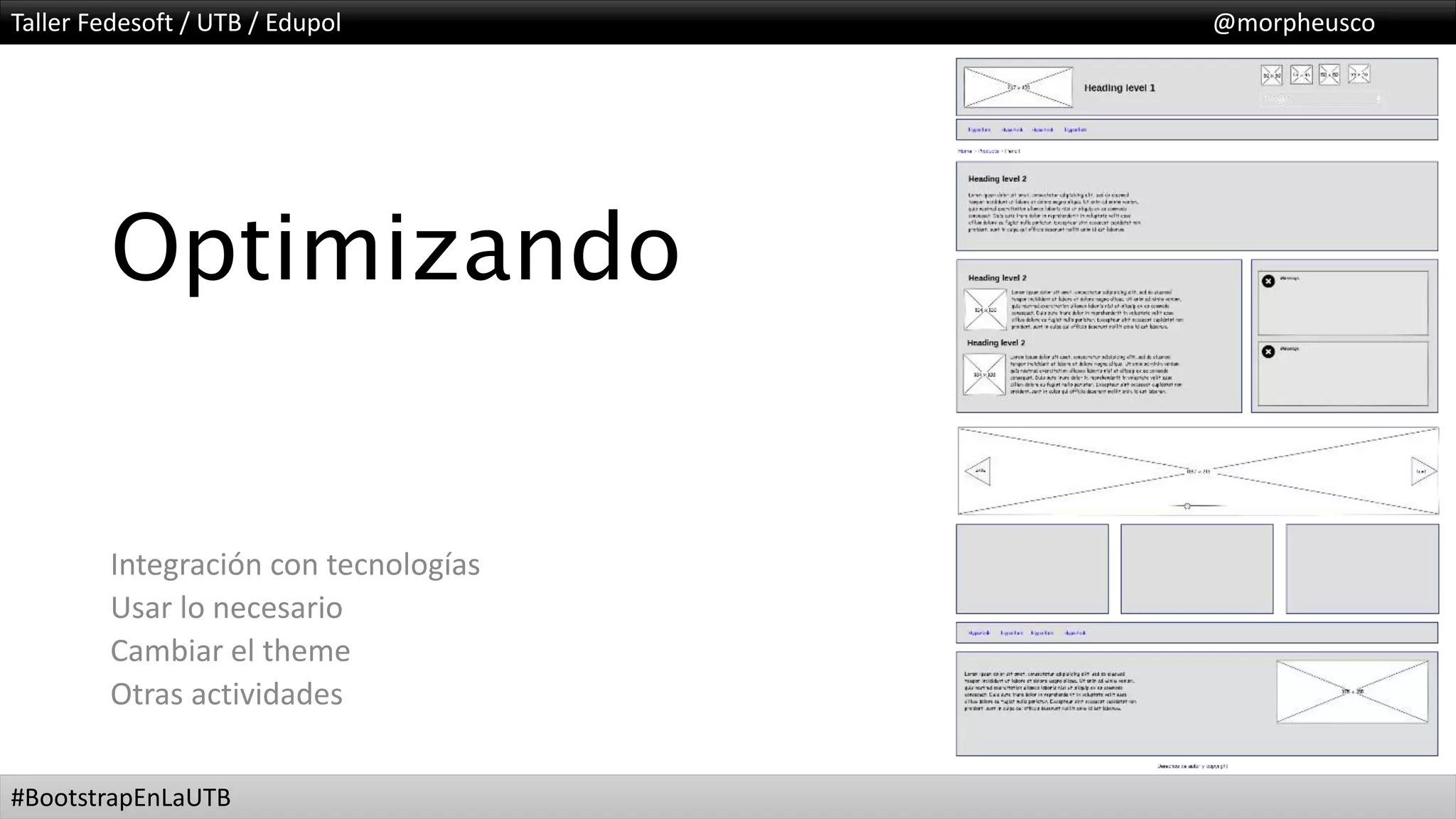Click the logo image placeholder beside Heading level 1
Viewport: 1456px width, 819px height.
[1018, 87]
